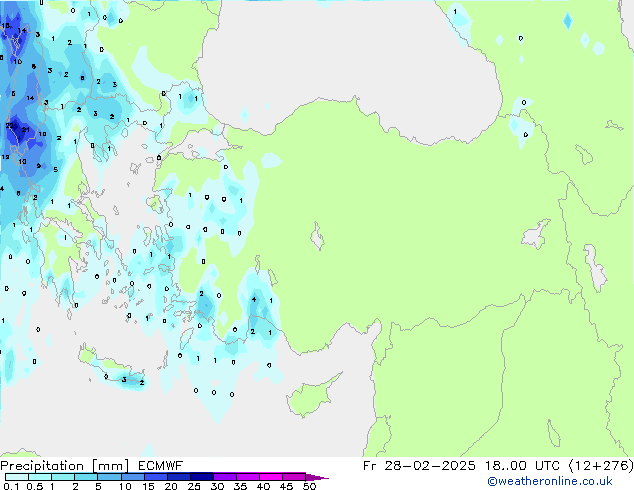The height and width of the screenshot is (490, 634).
Task: Select the 30–35 mm purple legend box
Action: coord(224,477)
